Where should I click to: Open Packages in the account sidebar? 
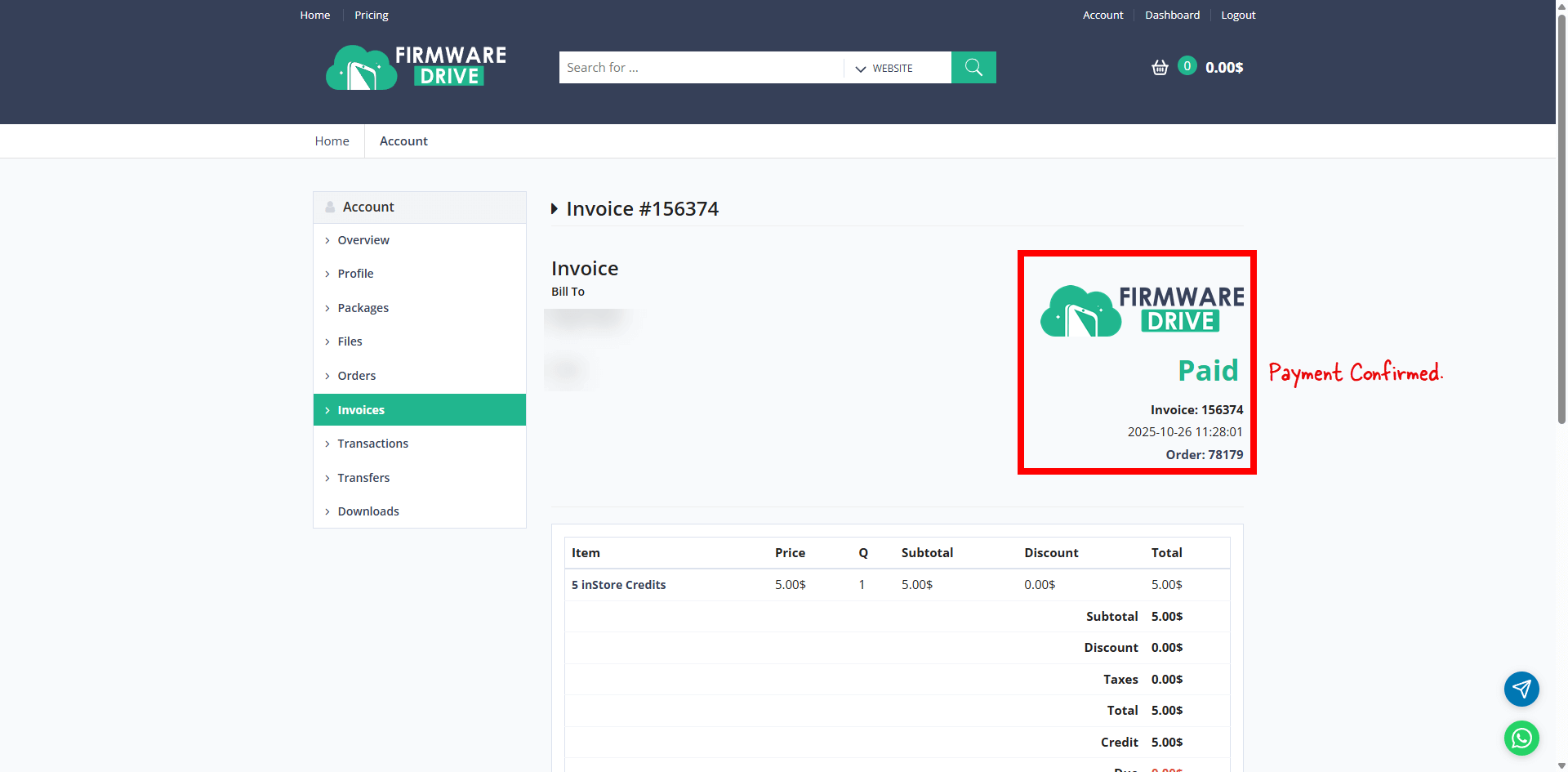363,308
